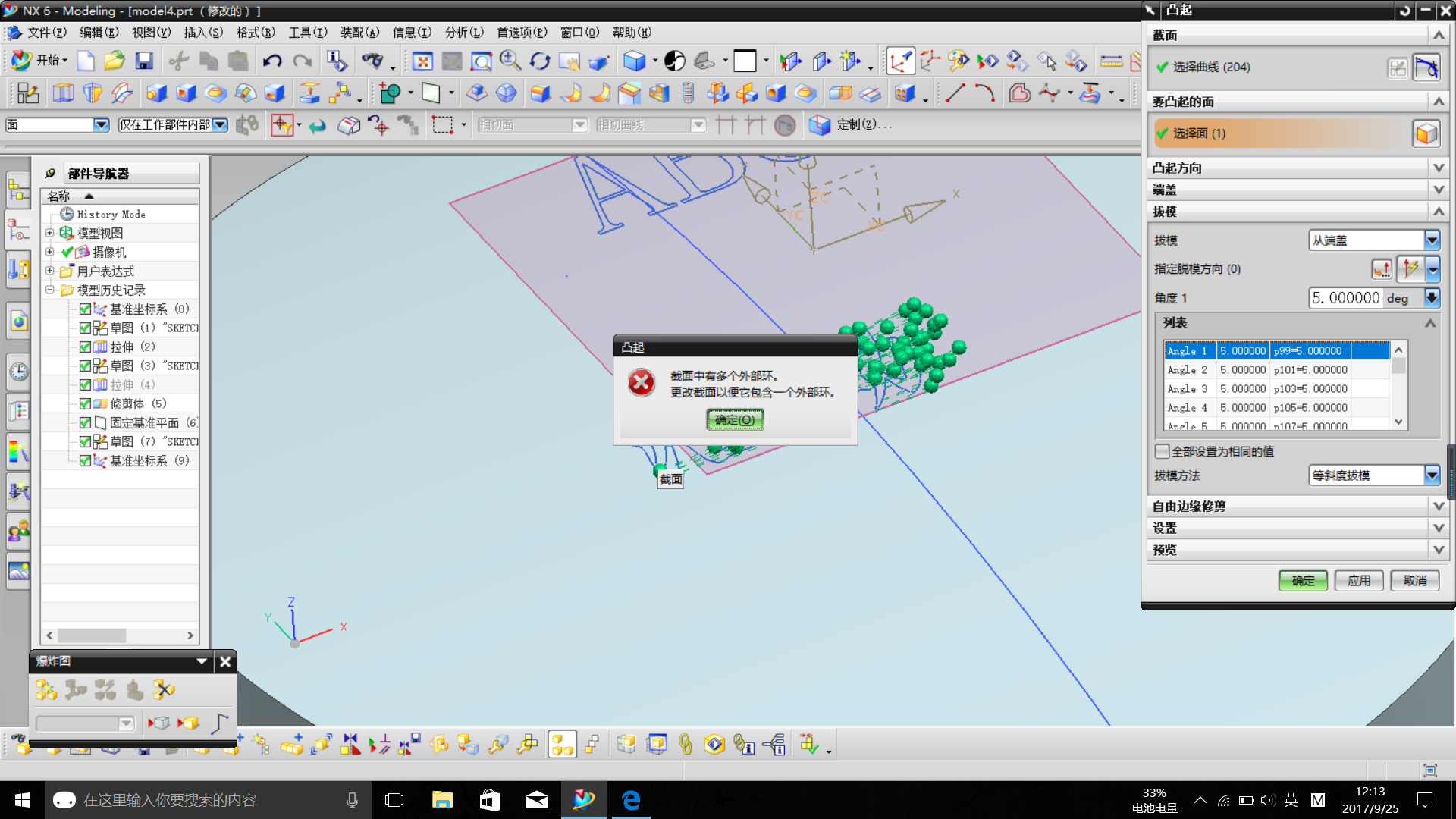The image size is (1456, 819).
Task: Click the Undo arrow icon
Action: tap(272, 61)
